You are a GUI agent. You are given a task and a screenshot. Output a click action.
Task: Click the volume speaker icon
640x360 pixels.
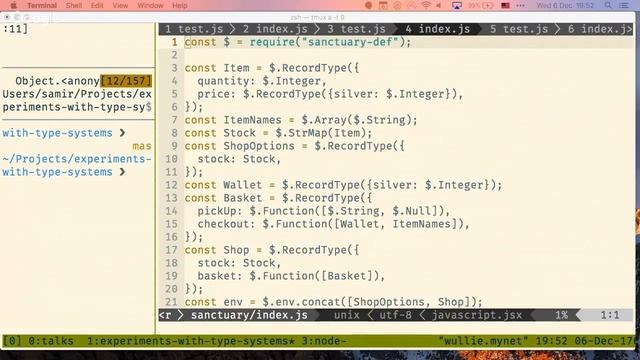point(439,6)
